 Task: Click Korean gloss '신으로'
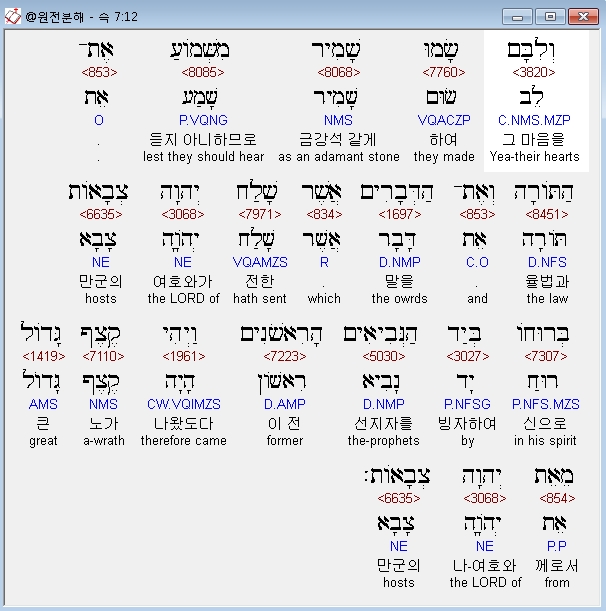(545, 423)
